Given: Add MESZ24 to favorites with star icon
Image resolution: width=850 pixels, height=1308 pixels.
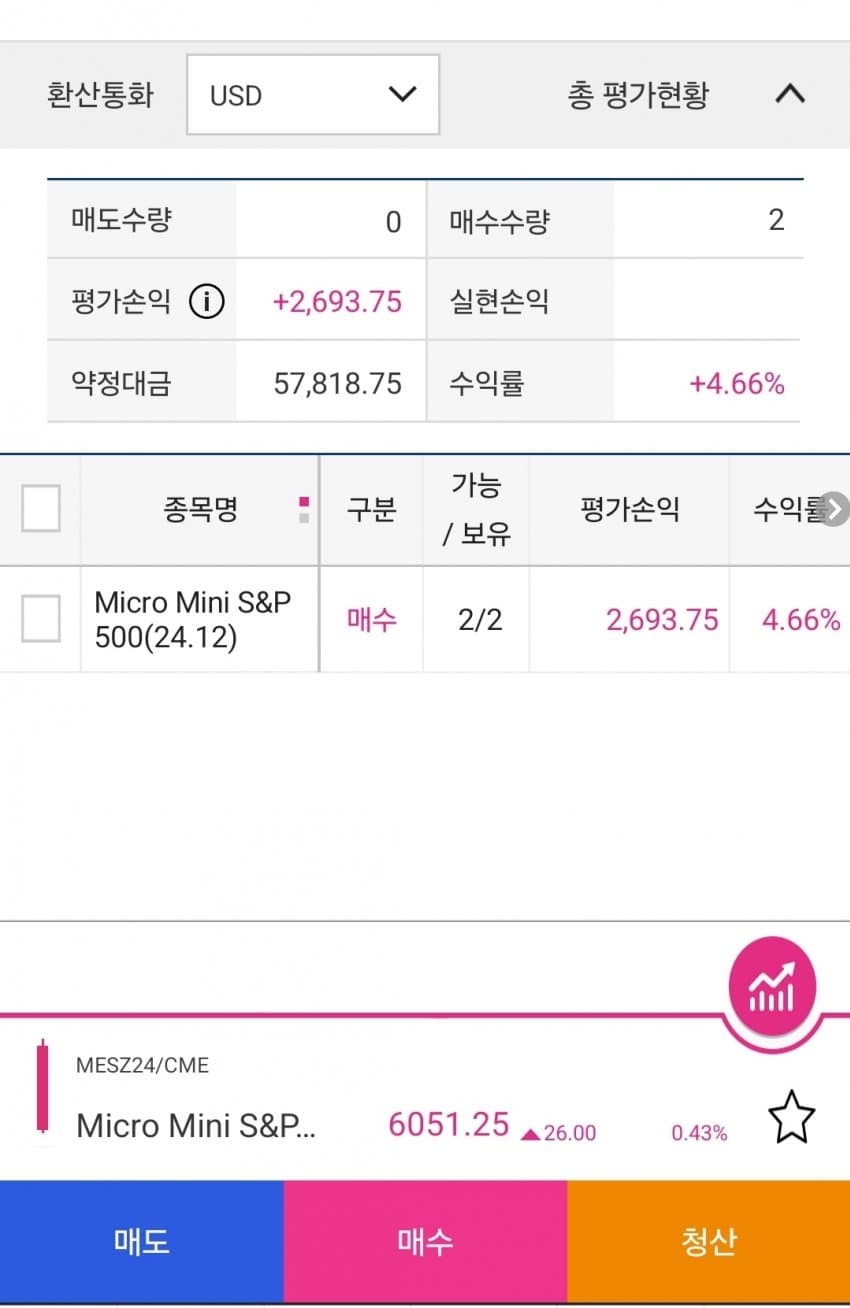Looking at the screenshot, I should pyautogui.click(x=791, y=1118).
